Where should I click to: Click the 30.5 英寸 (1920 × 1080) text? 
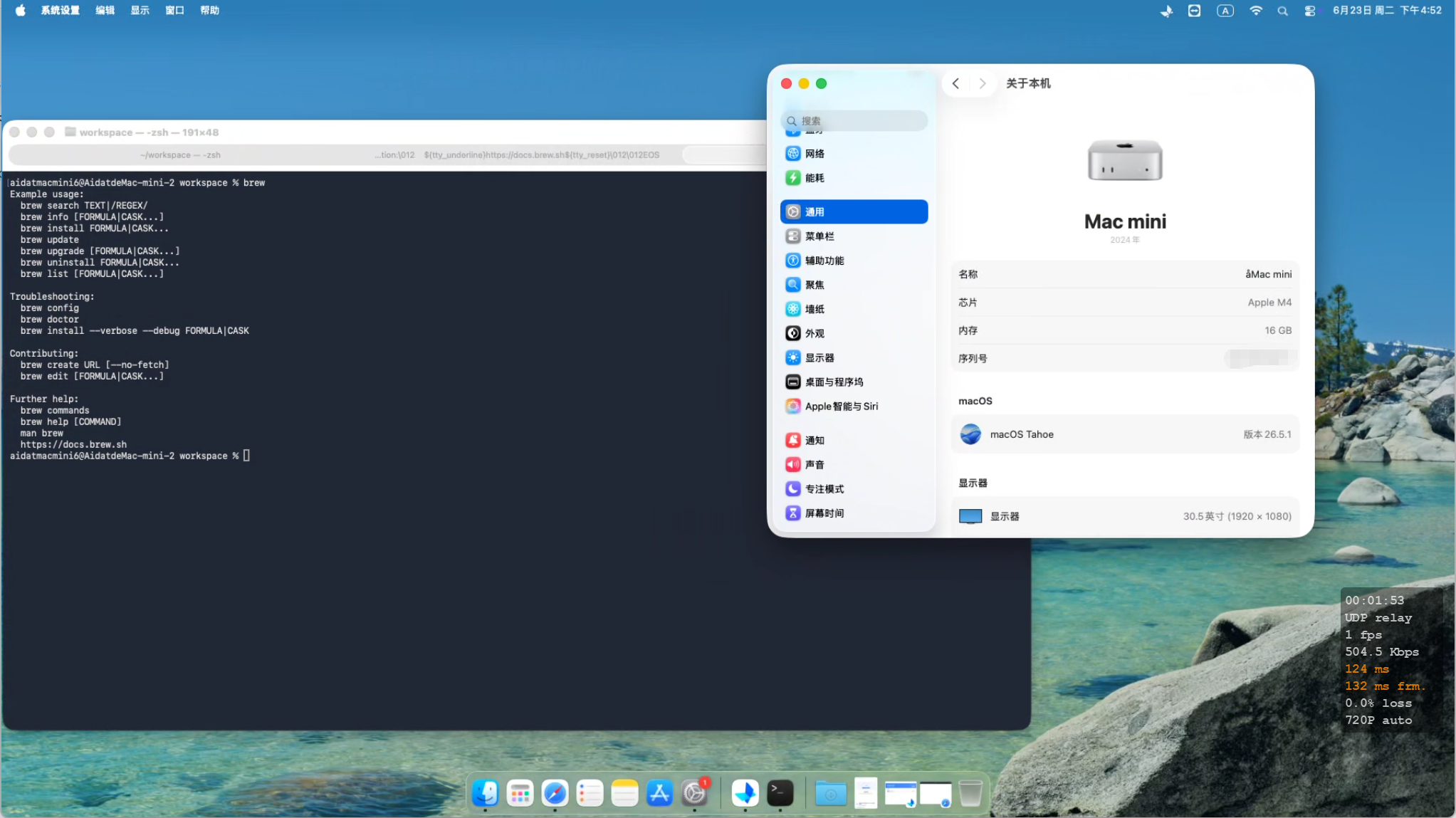tap(1237, 516)
